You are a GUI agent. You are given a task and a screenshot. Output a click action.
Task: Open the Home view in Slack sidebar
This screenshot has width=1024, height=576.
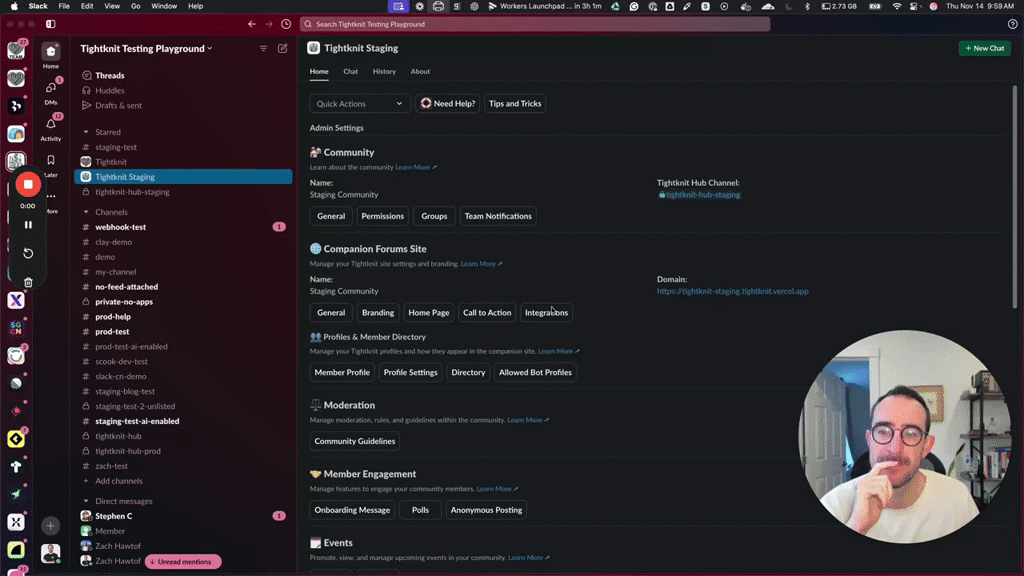[x=51, y=52]
